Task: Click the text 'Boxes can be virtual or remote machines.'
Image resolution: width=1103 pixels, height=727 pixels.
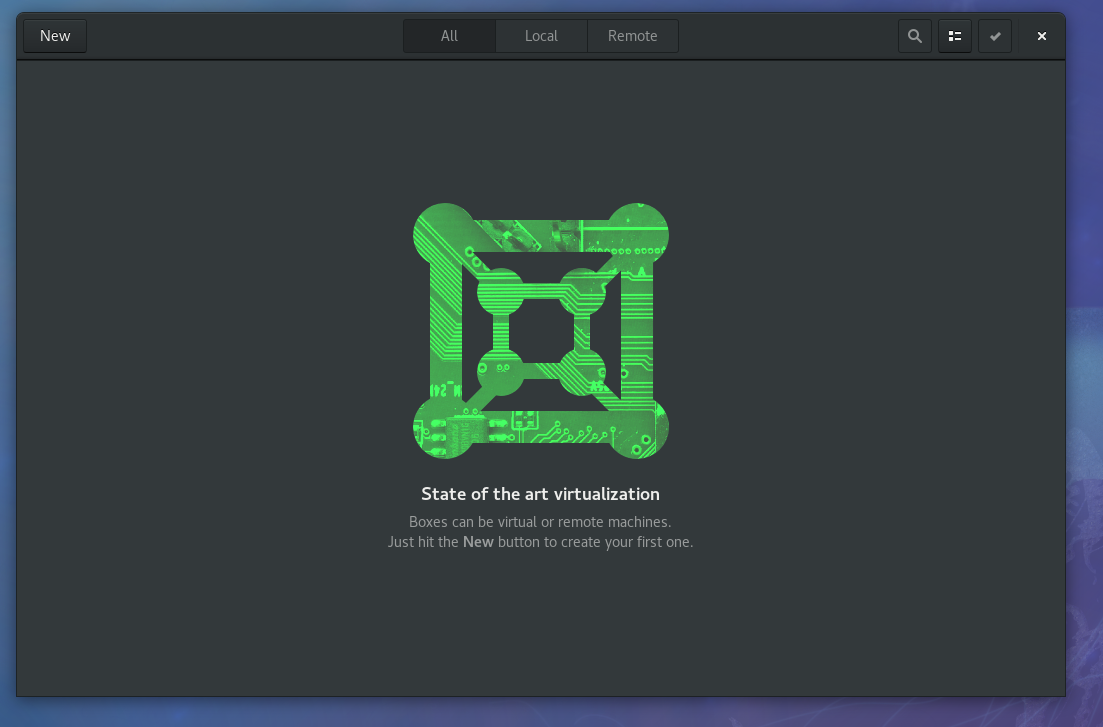Action: (x=540, y=522)
